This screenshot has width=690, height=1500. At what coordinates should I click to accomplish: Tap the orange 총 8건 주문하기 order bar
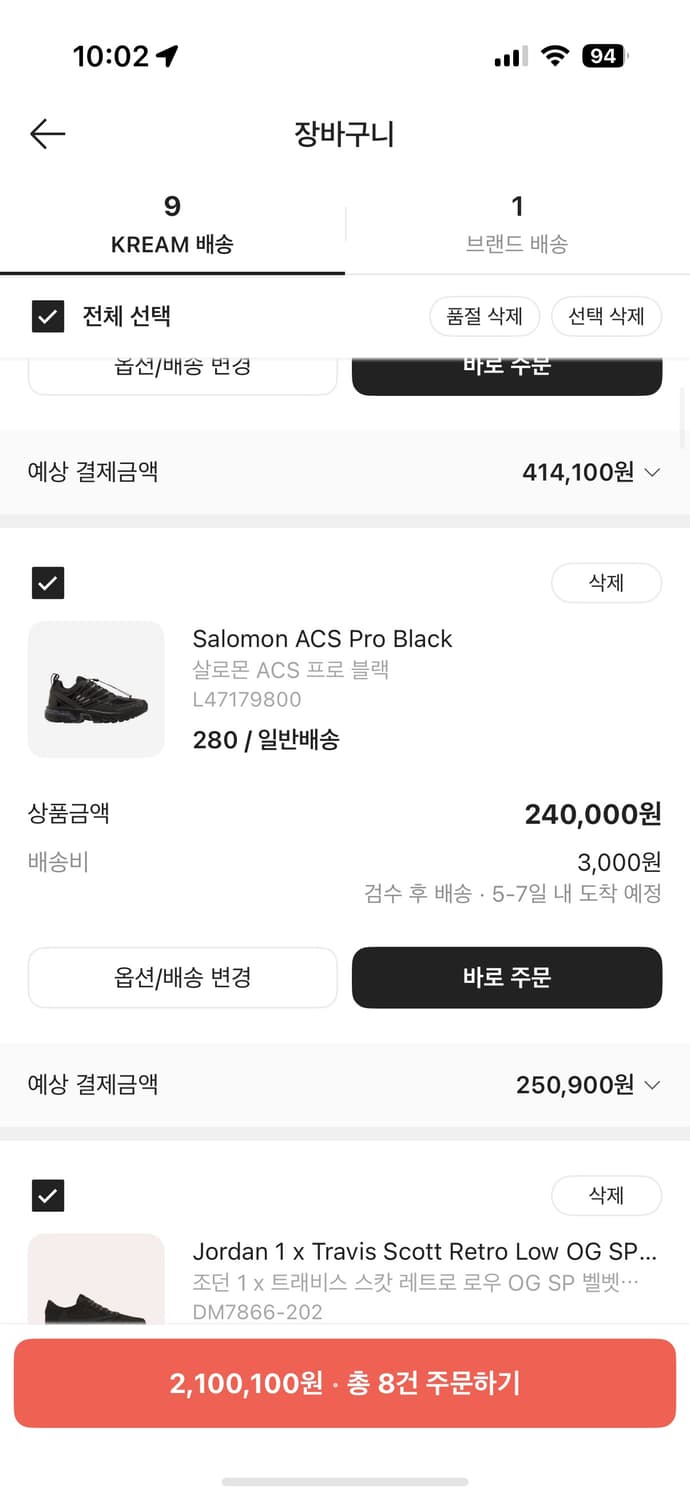345,1383
